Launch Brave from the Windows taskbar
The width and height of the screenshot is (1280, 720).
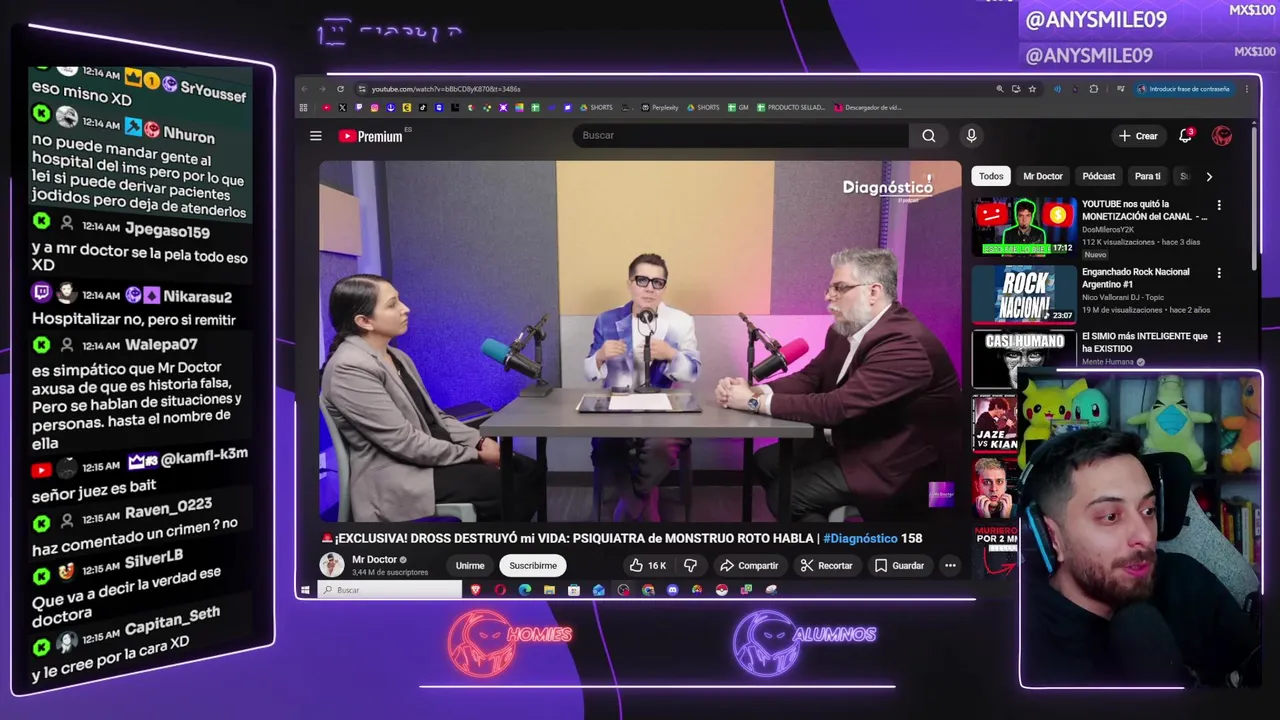click(475, 590)
